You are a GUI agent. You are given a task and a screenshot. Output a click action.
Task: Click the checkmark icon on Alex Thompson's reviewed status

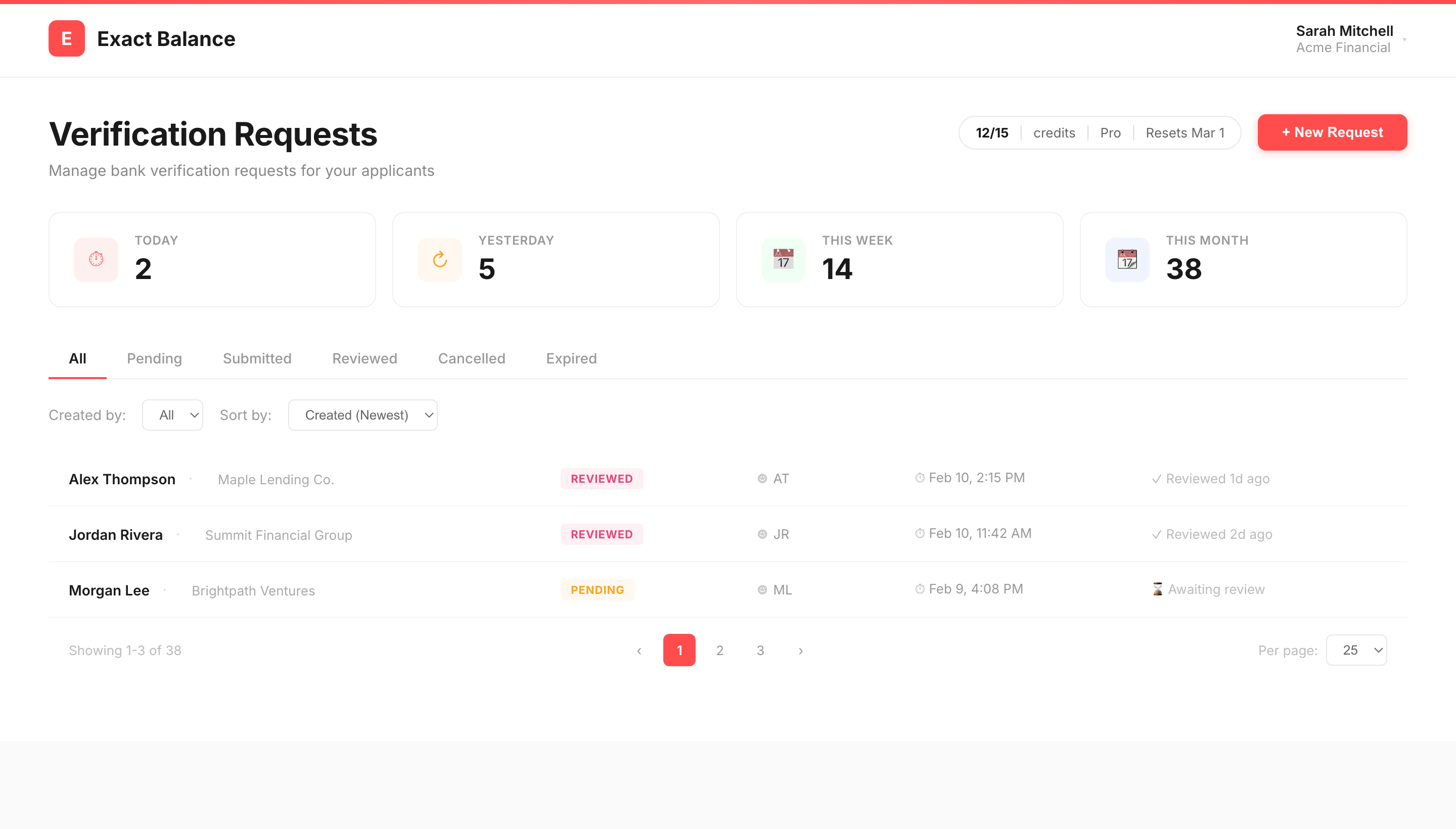1157,478
